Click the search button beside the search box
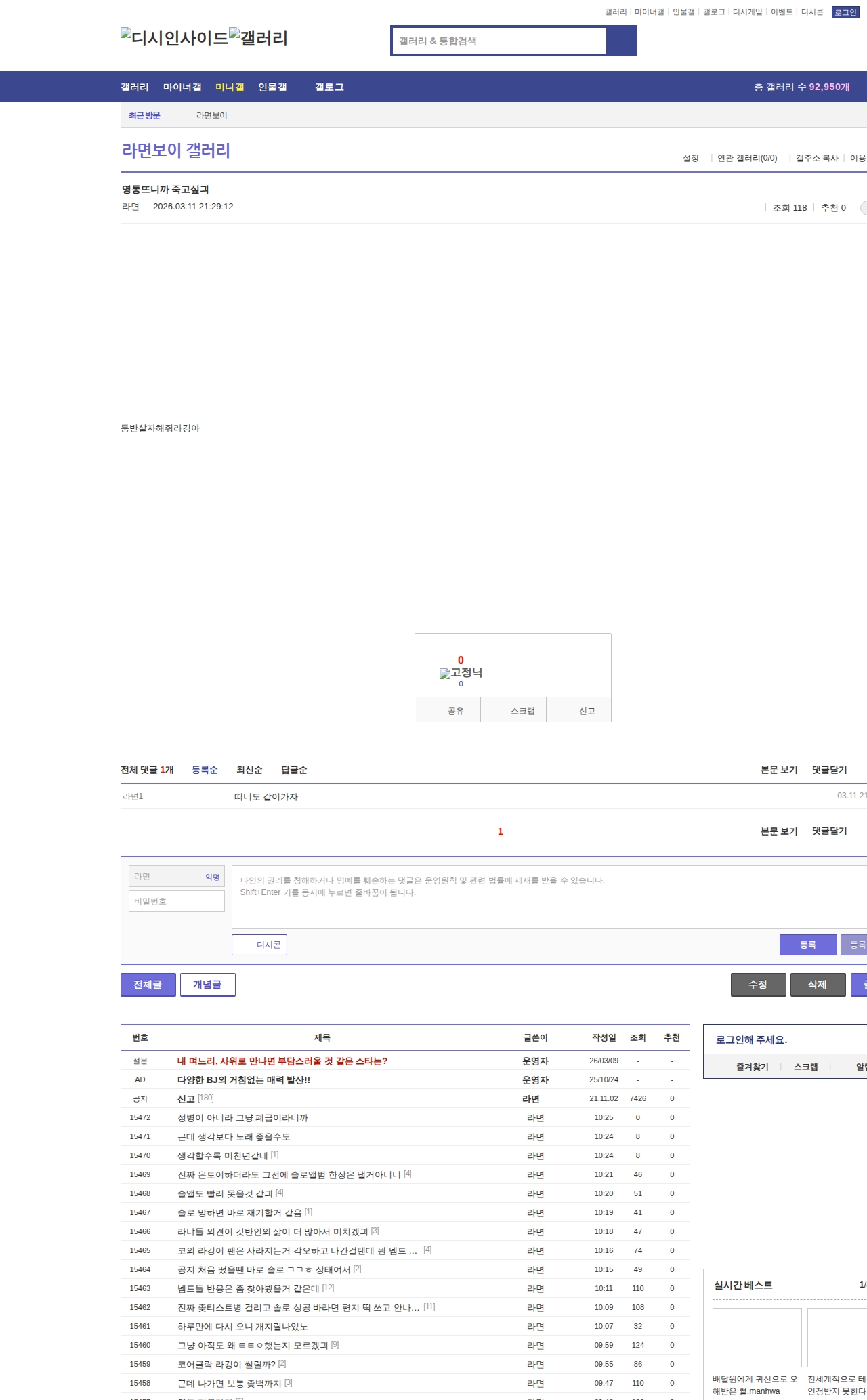867x1400 pixels. tap(621, 41)
